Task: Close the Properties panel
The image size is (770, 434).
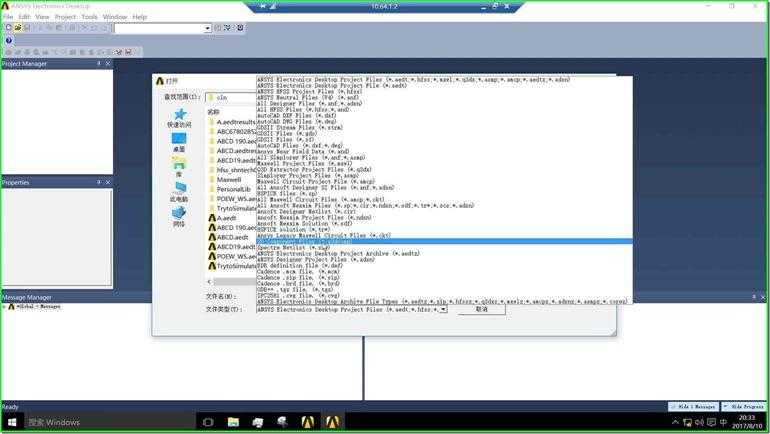Action: pyautogui.click(x=108, y=183)
